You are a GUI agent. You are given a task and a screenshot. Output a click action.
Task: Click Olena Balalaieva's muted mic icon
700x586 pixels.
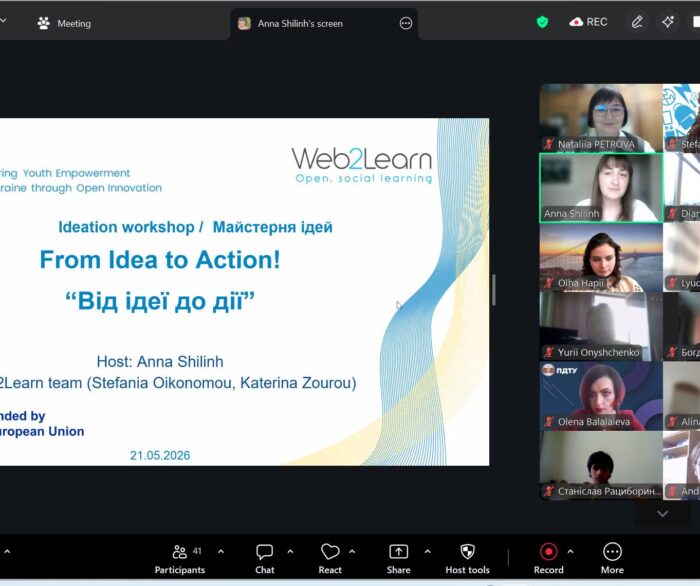point(549,422)
